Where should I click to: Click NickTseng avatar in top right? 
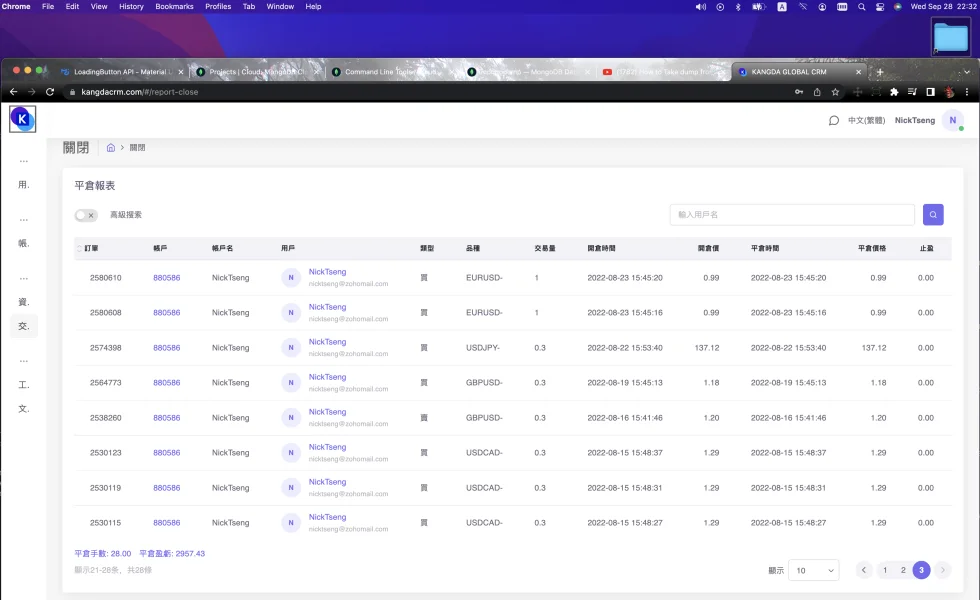pyautogui.click(x=952, y=120)
